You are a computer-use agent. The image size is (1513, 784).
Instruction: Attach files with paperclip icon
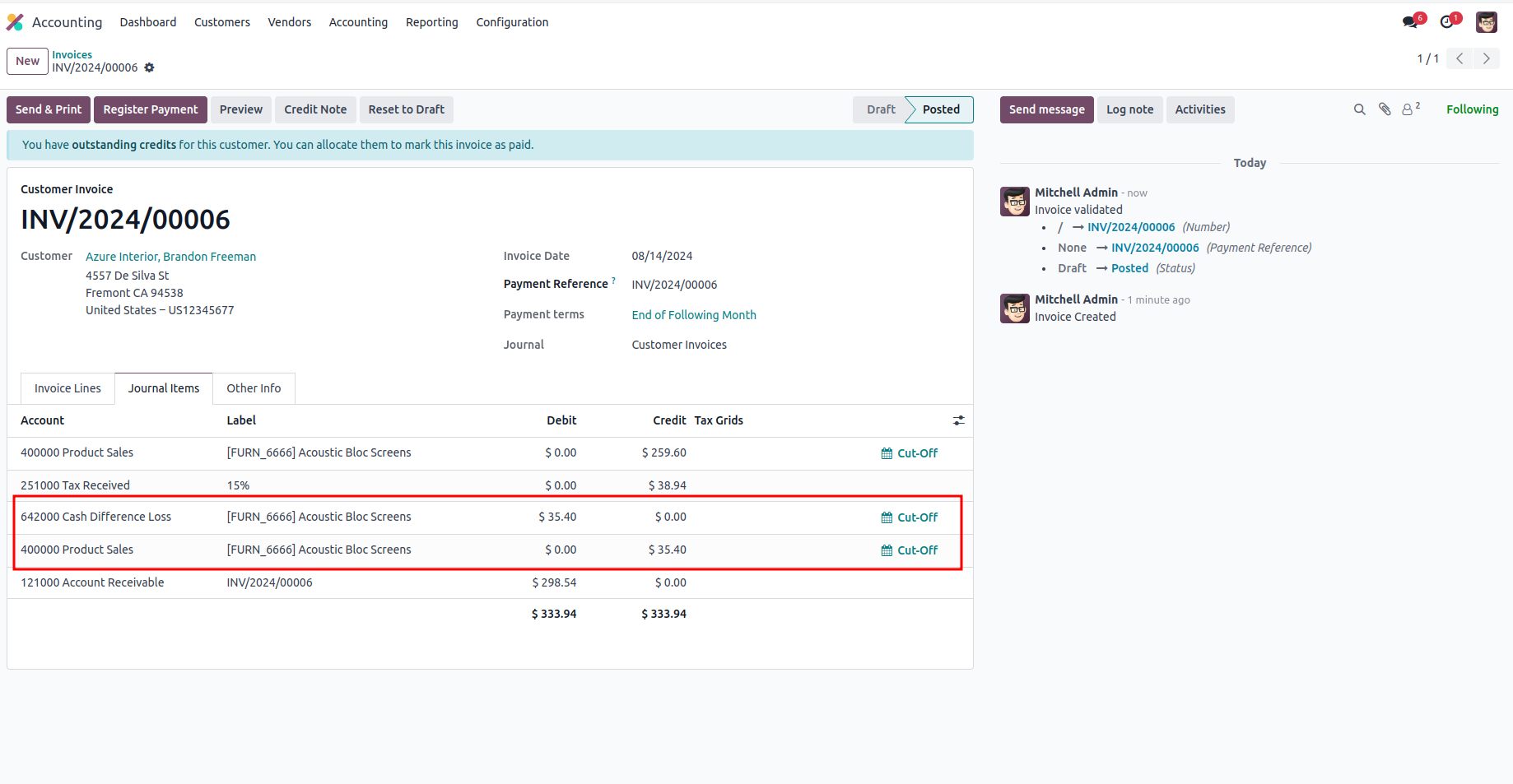[x=1385, y=109]
